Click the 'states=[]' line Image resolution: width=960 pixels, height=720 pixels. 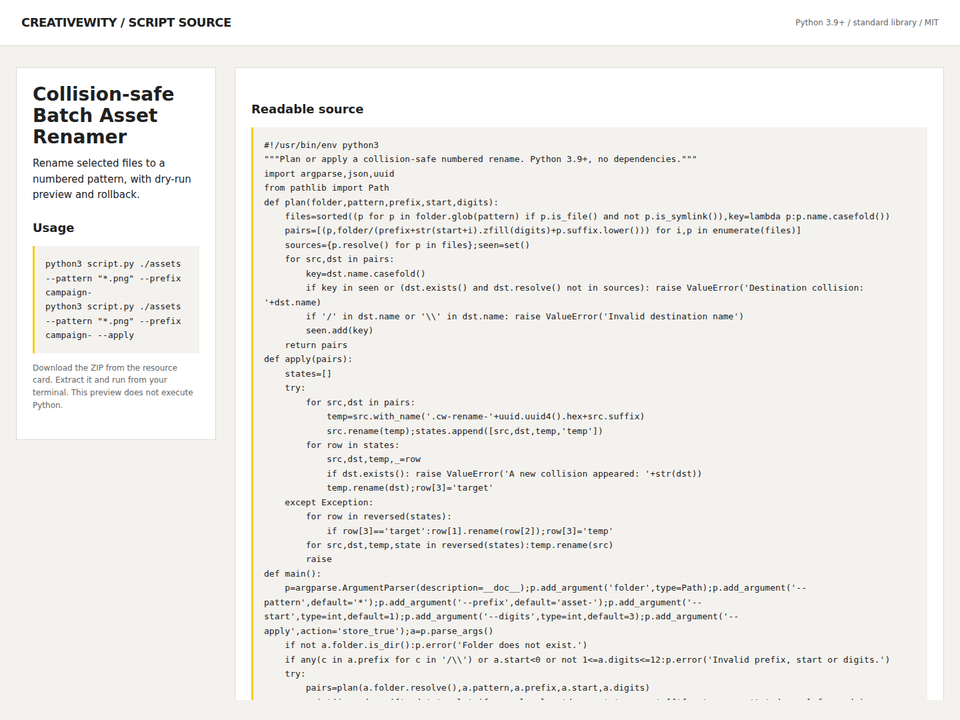click(x=308, y=374)
